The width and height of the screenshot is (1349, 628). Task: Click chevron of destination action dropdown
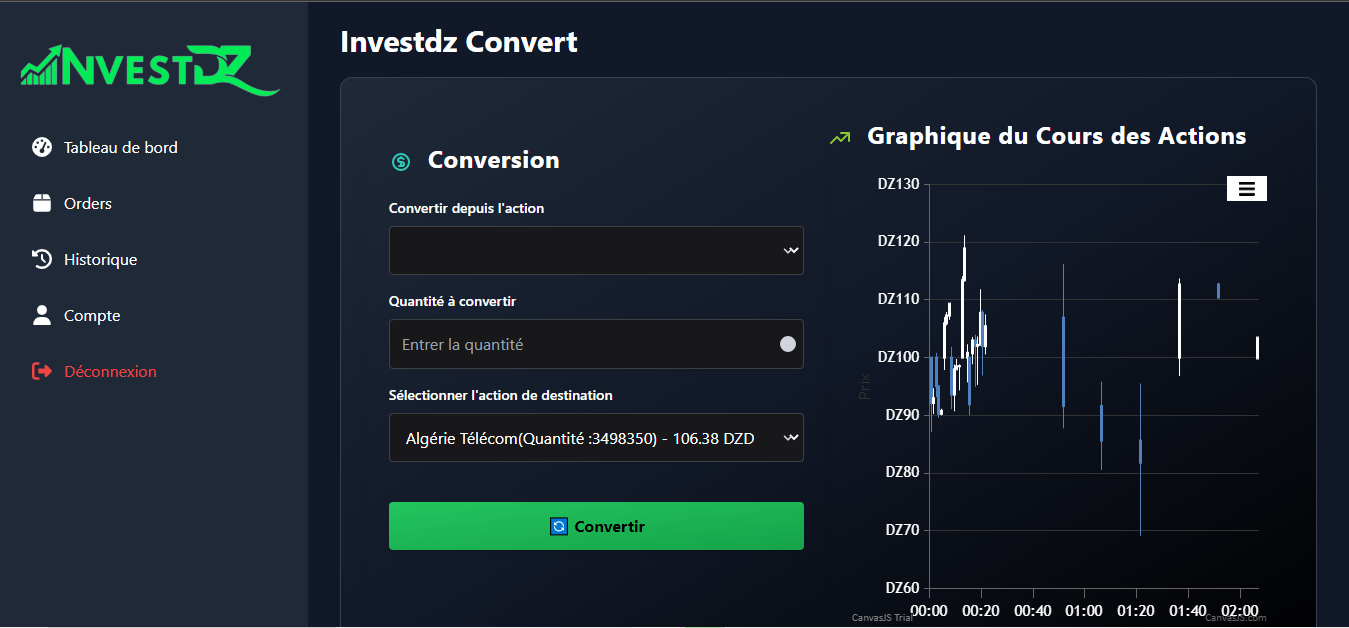point(791,438)
